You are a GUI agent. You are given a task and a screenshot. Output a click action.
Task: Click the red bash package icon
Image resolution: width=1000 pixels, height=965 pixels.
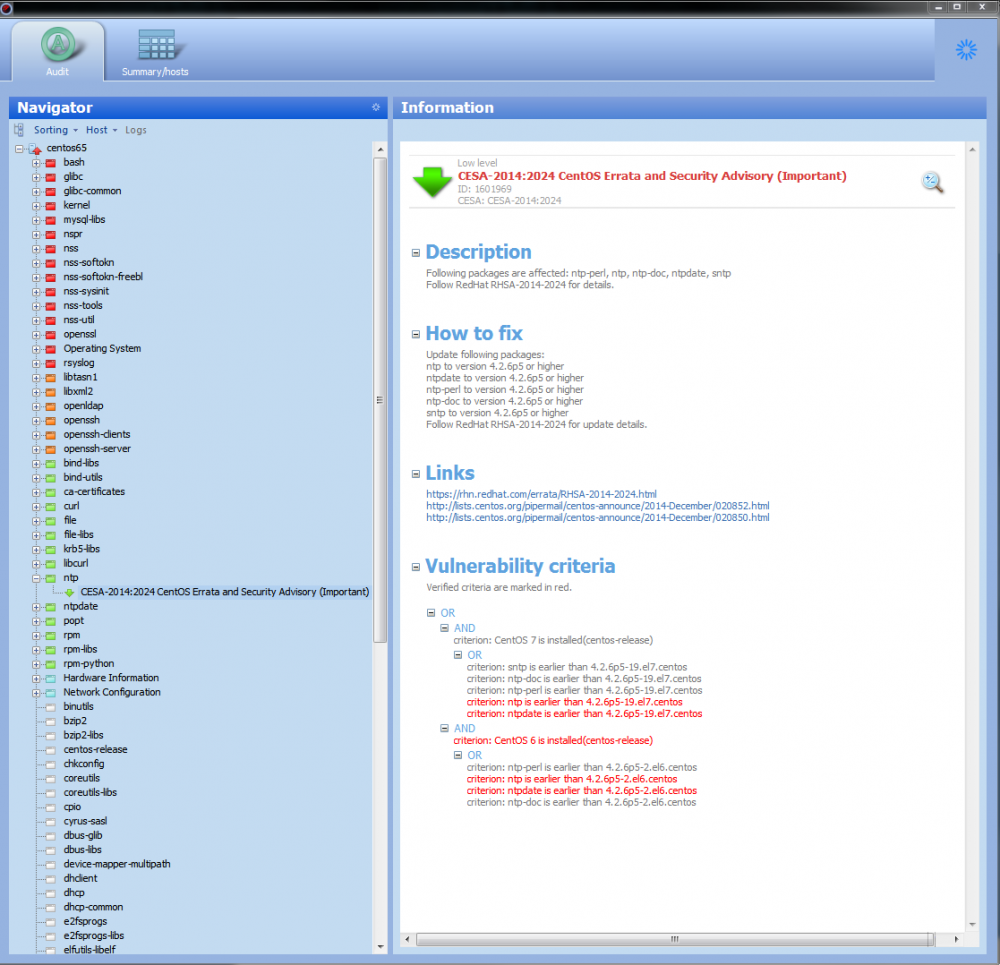tap(50, 163)
